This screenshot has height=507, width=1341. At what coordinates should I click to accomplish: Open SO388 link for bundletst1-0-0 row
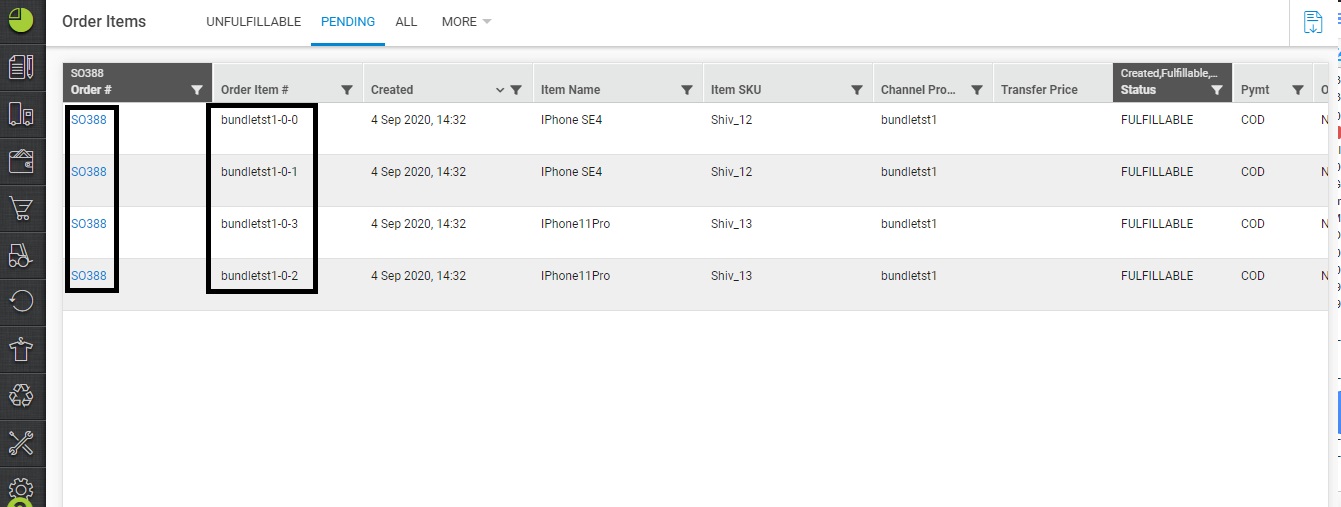[x=89, y=120]
